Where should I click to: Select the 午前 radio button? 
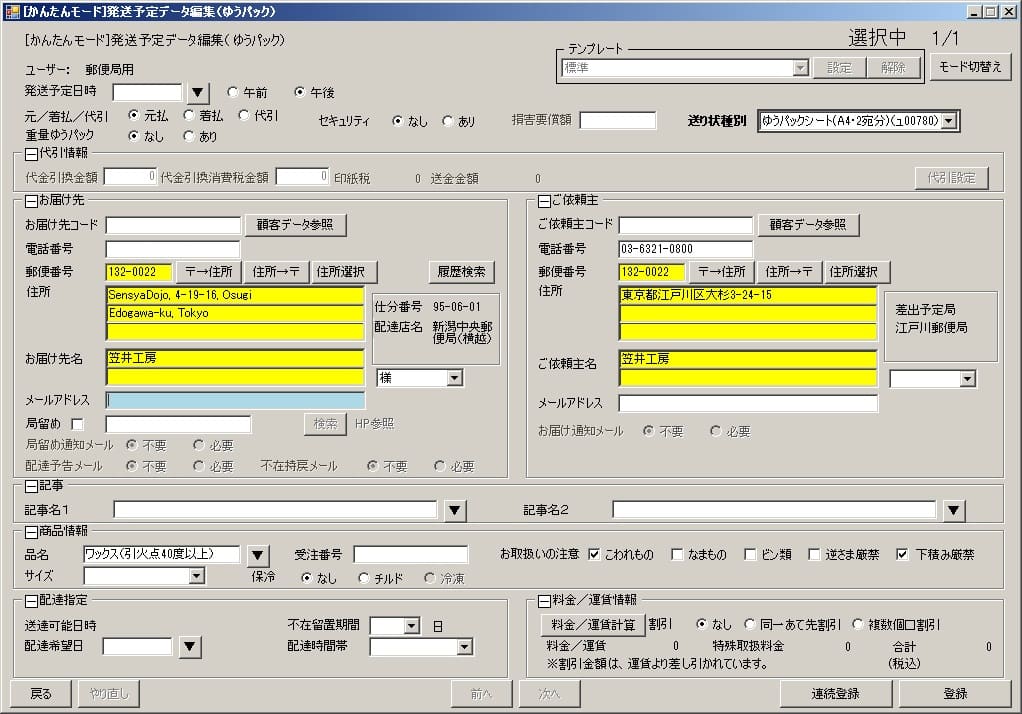234,92
